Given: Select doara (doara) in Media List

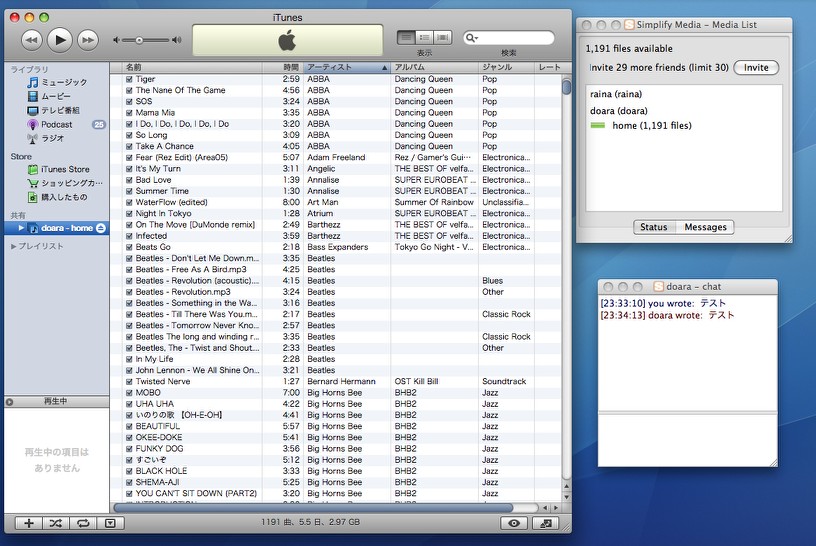Looking at the screenshot, I should pos(619,111).
